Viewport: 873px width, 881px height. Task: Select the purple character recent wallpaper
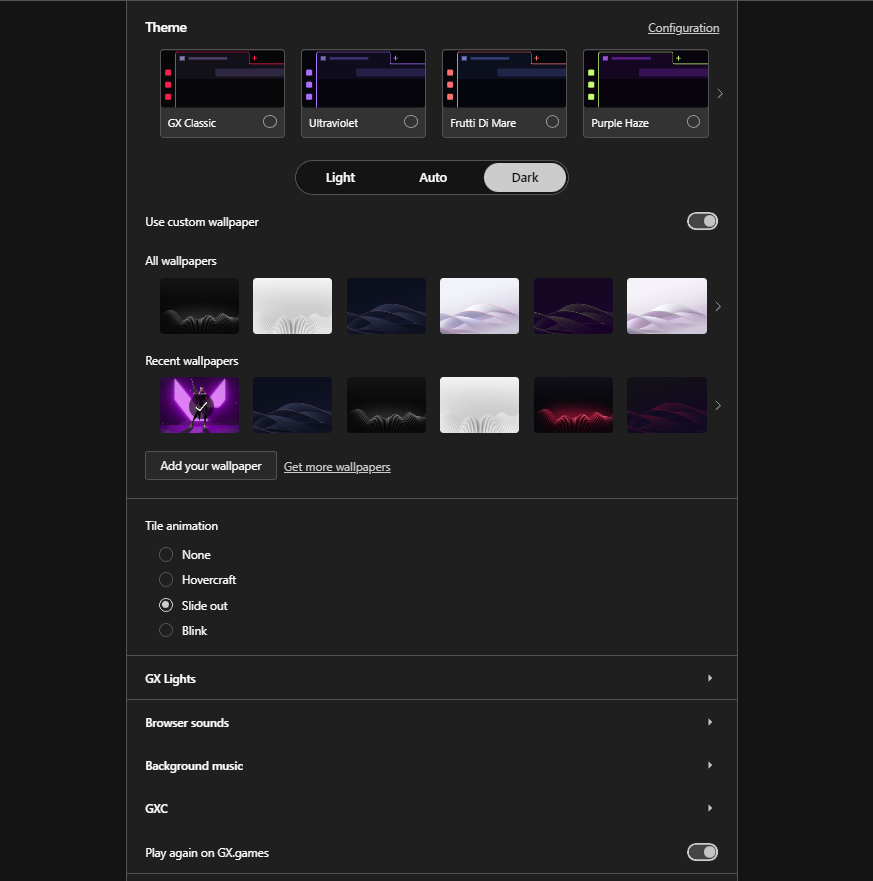[200, 405]
